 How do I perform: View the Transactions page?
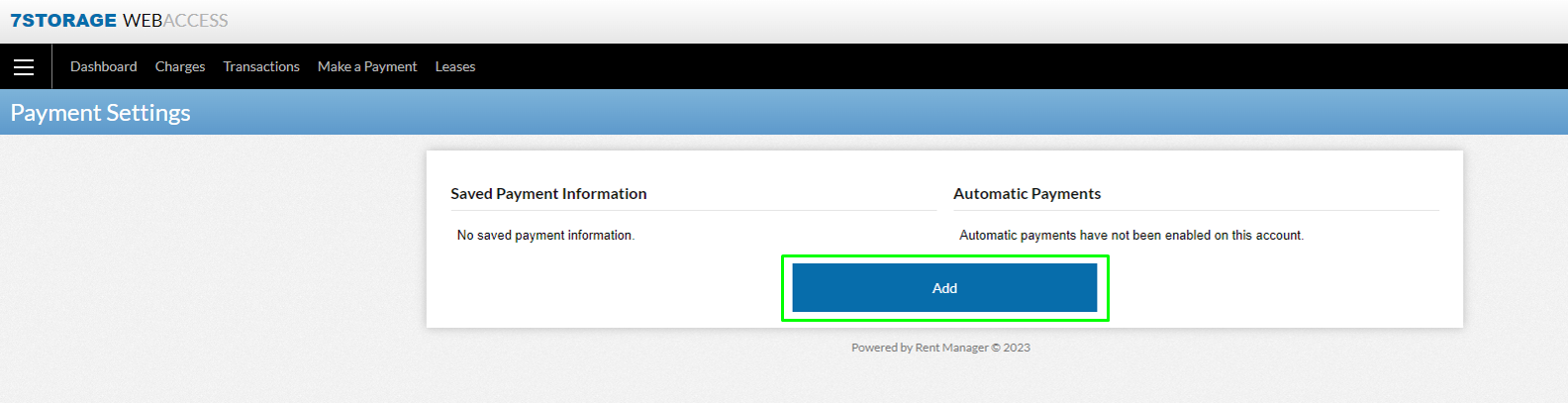tap(261, 66)
